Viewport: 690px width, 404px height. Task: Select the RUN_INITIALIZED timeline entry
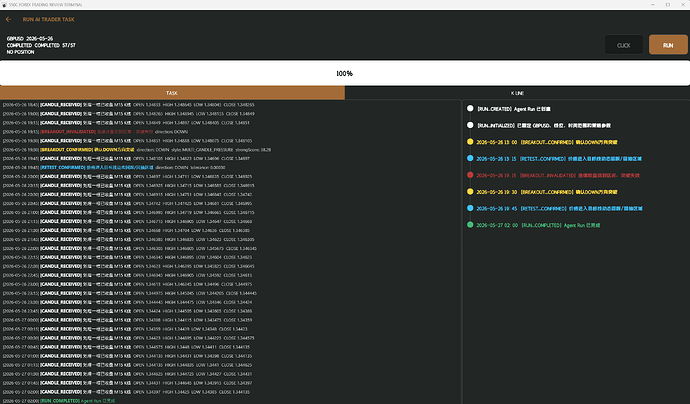tap(539, 125)
